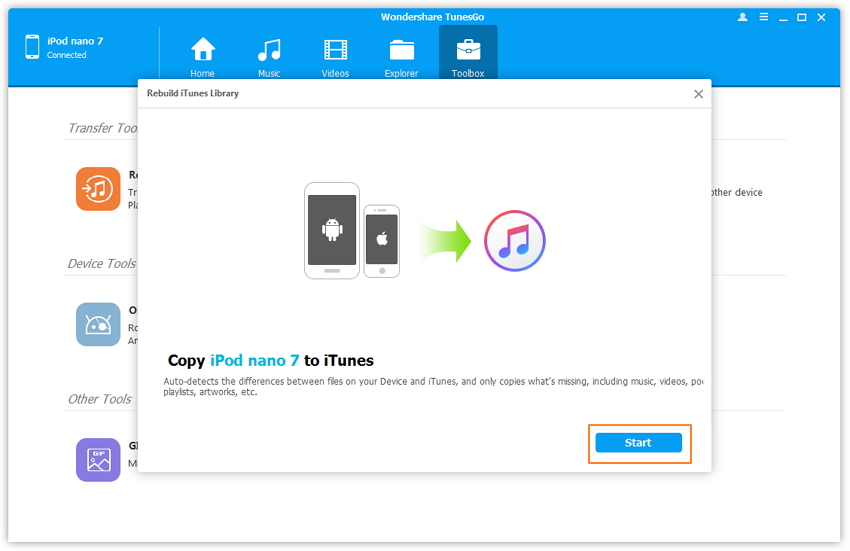
Task: Click the green transfer arrow graphic
Action: tap(445, 242)
